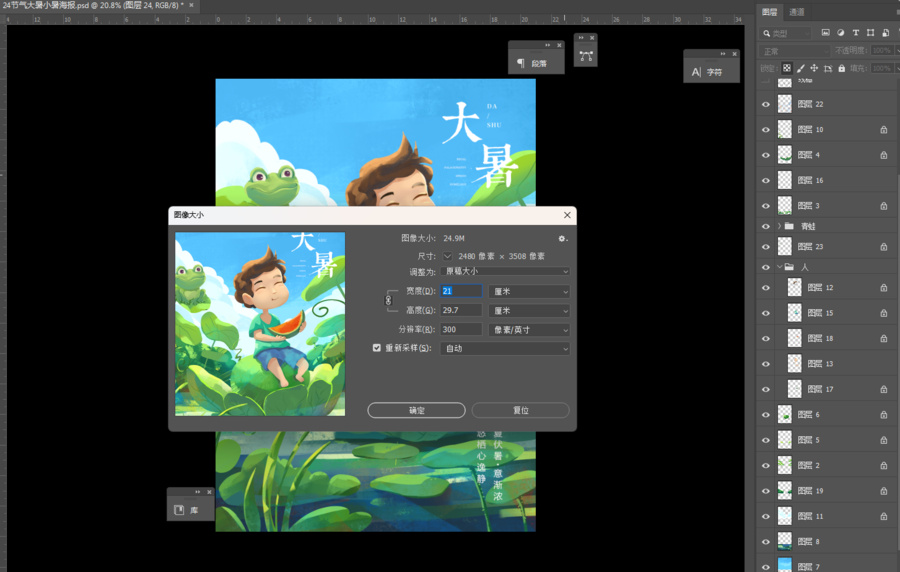Open the resample method 自动 dropdown

[x=505, y=348]
